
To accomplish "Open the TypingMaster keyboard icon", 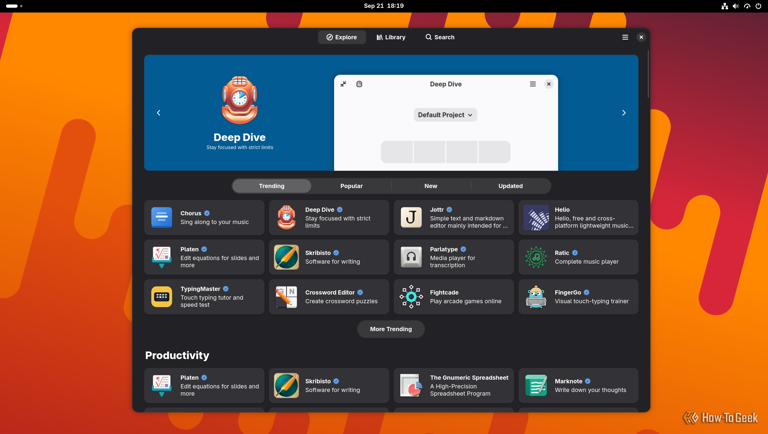I will pyautogui.click(x=162, y=297).
